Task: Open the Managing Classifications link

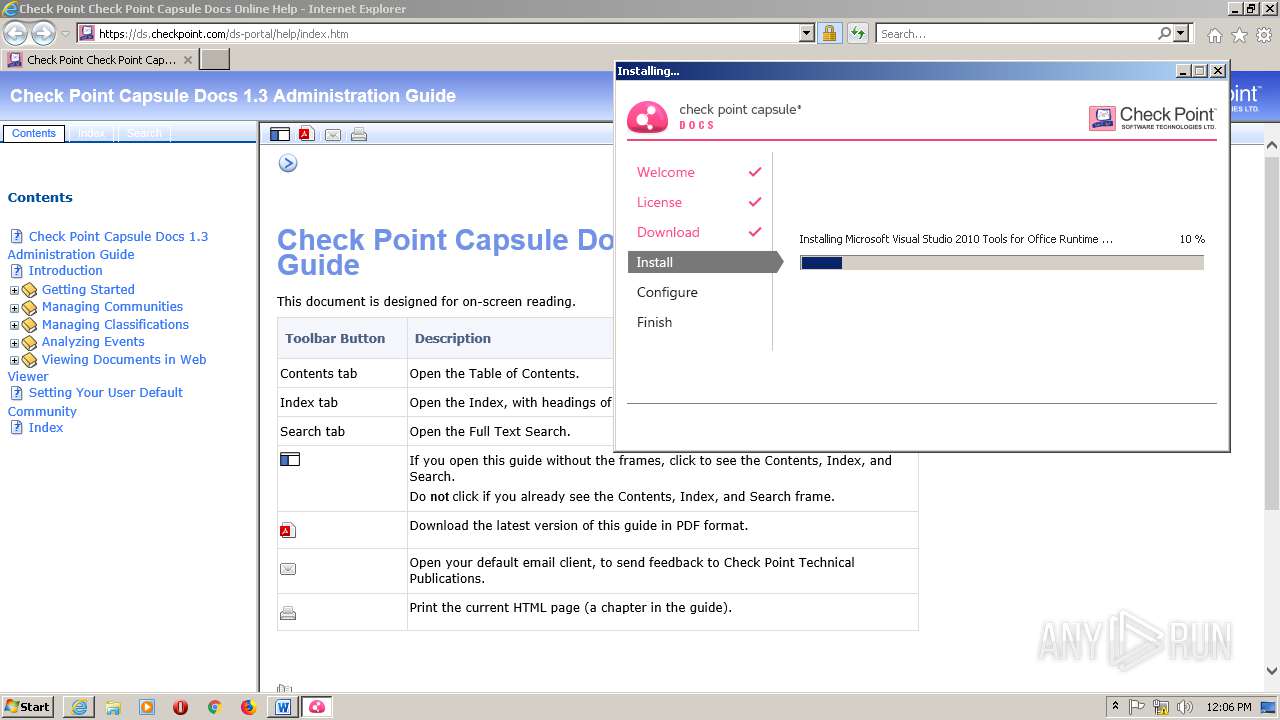Action: (115, 325)
